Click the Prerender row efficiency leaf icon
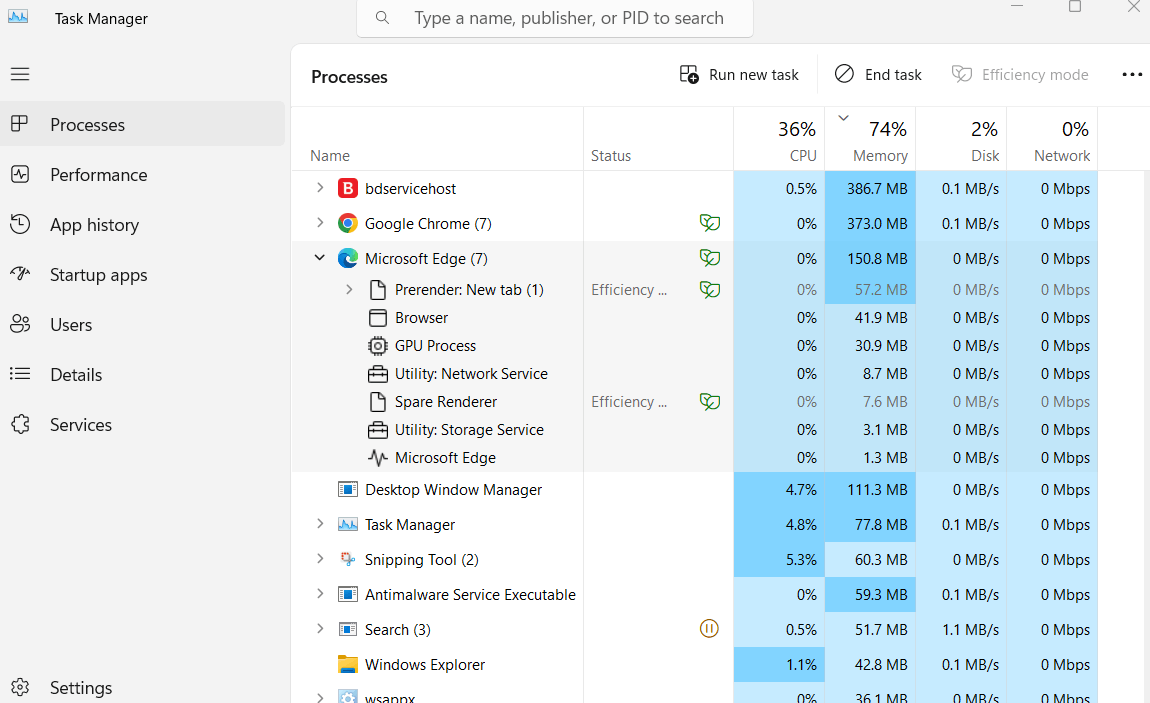 point(709,290)
